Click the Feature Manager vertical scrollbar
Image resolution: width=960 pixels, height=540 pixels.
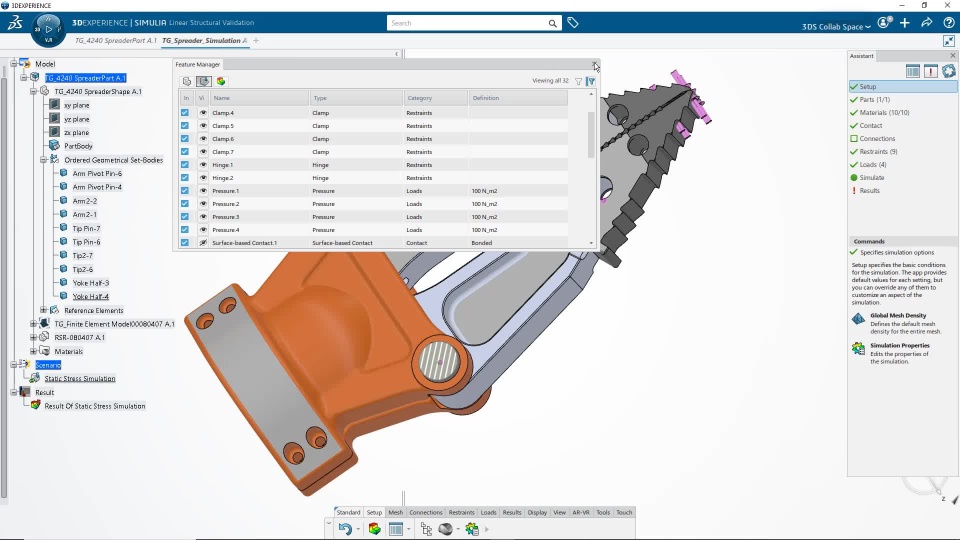pos(591,135)
